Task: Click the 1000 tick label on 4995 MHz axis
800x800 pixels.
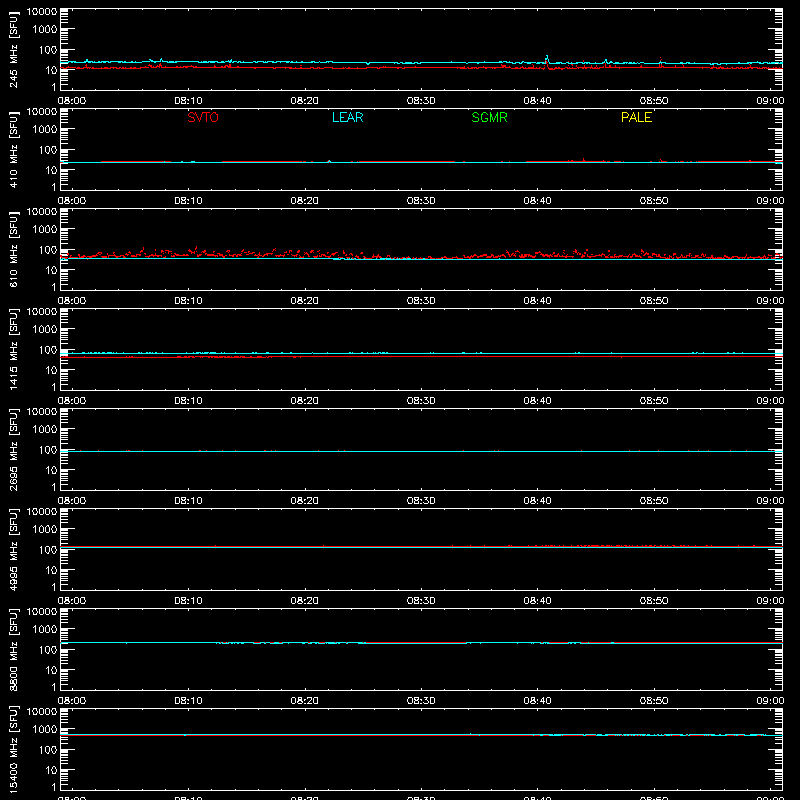Action: 45,530
